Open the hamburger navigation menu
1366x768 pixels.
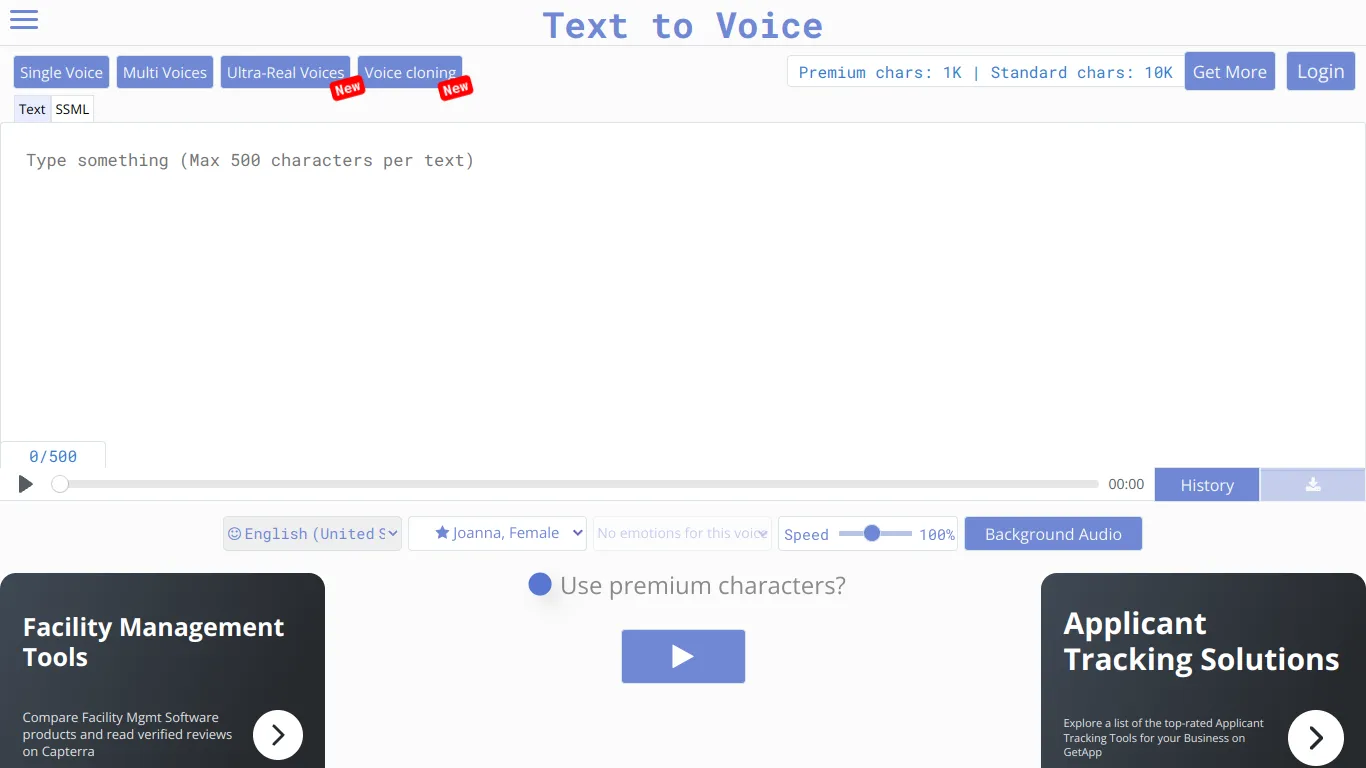(23, 19)
